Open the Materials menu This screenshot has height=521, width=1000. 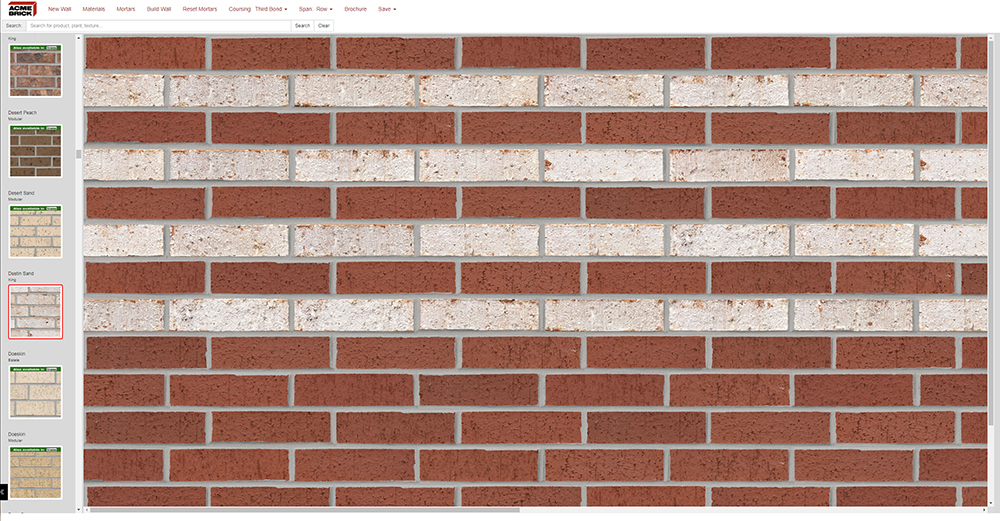click(x=94, y=8)
